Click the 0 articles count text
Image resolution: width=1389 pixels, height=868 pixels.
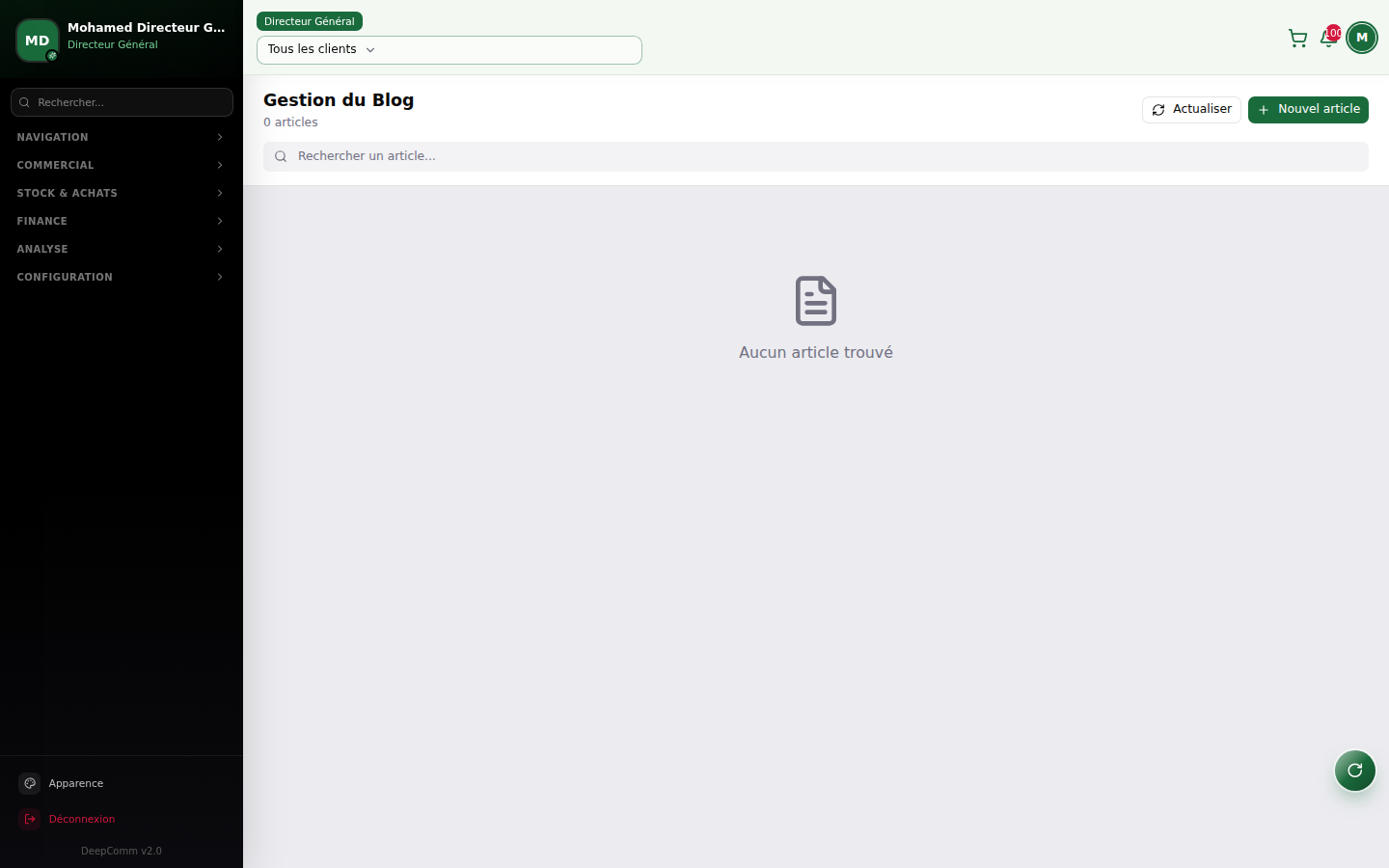point(290,122)
